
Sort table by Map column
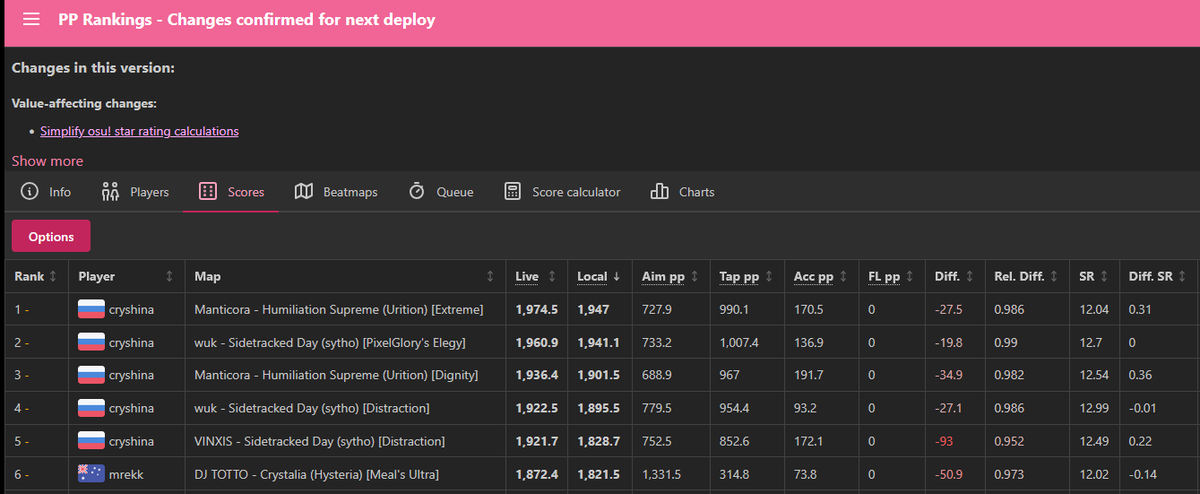tap(344, 276)
